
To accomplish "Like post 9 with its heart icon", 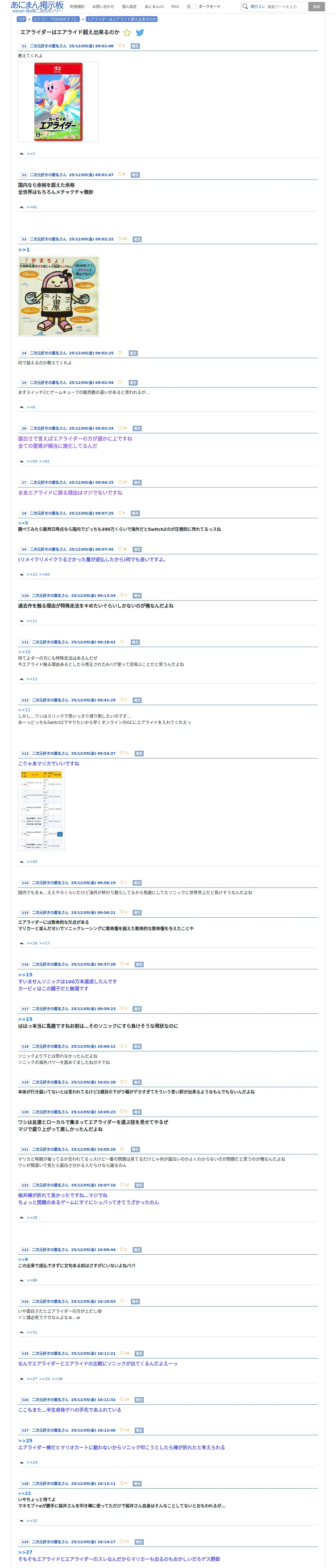I will point(120,550).
